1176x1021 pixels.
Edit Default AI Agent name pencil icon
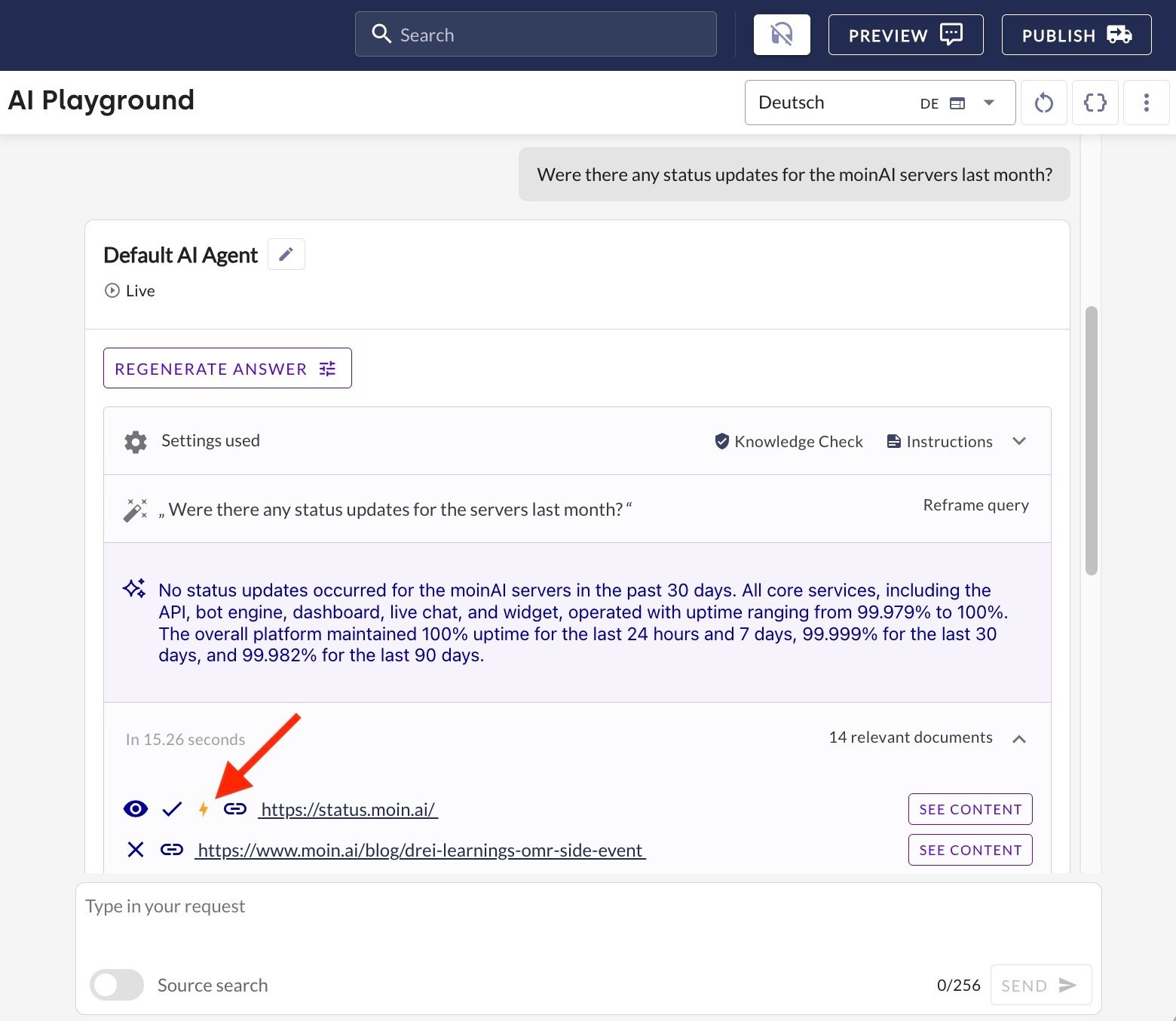(x=286, y=255)
